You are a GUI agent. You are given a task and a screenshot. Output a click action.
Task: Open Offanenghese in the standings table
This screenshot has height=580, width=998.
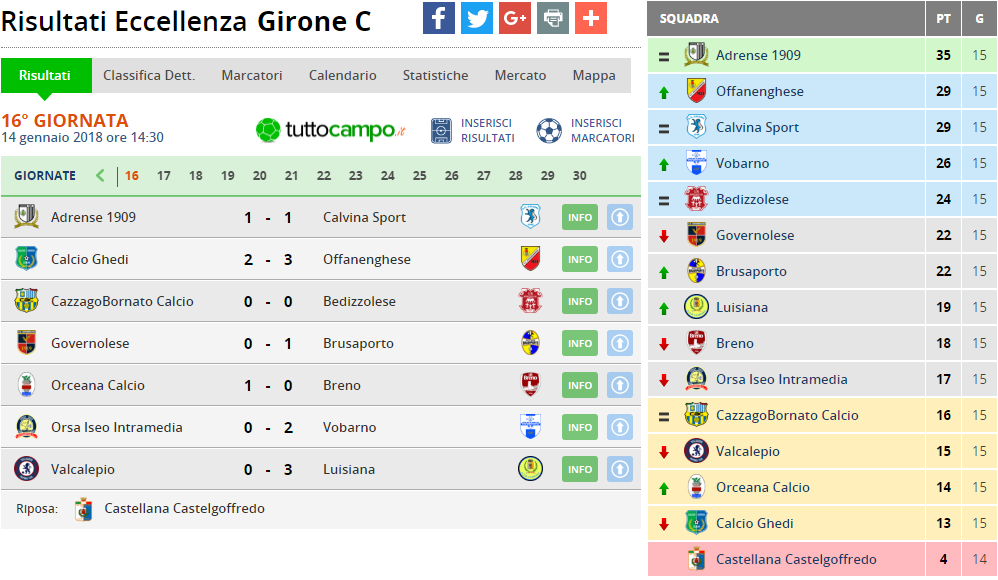point(759,91)
